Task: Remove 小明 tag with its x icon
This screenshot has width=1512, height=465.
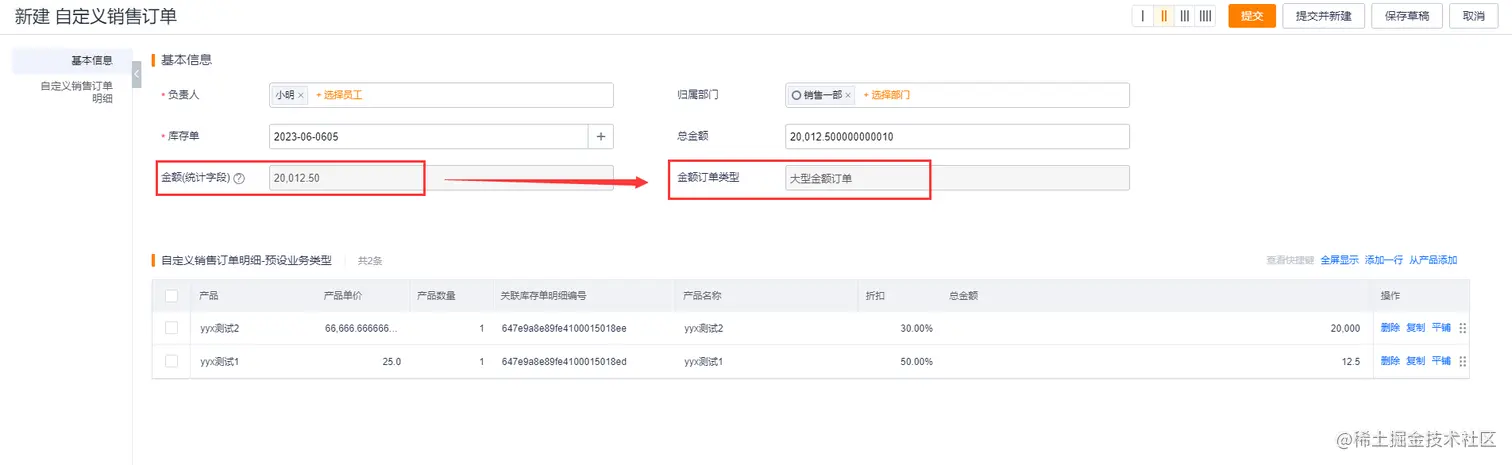Action: pos(300,95)
